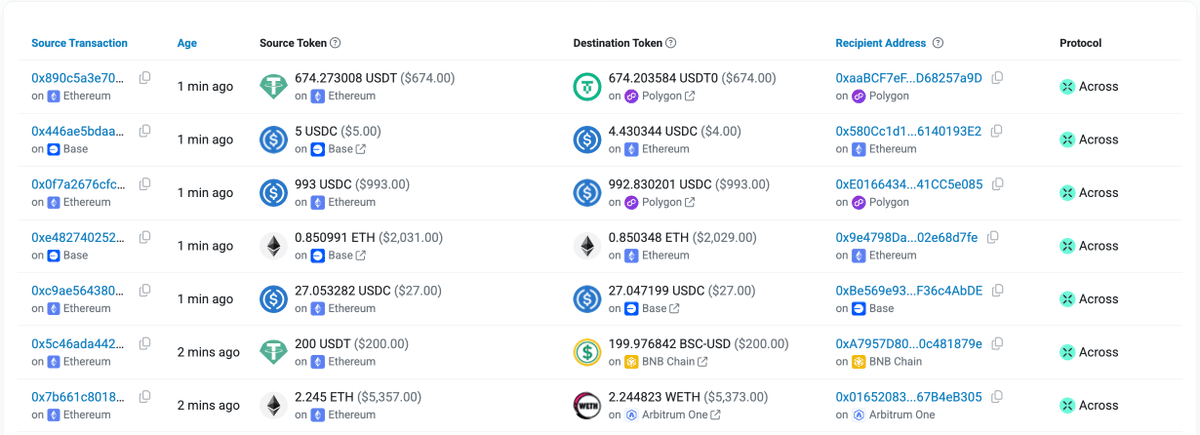The image size is (1200, 435).
Task: Select 0.850348 ETH destination amount
Action: (648, 237)
